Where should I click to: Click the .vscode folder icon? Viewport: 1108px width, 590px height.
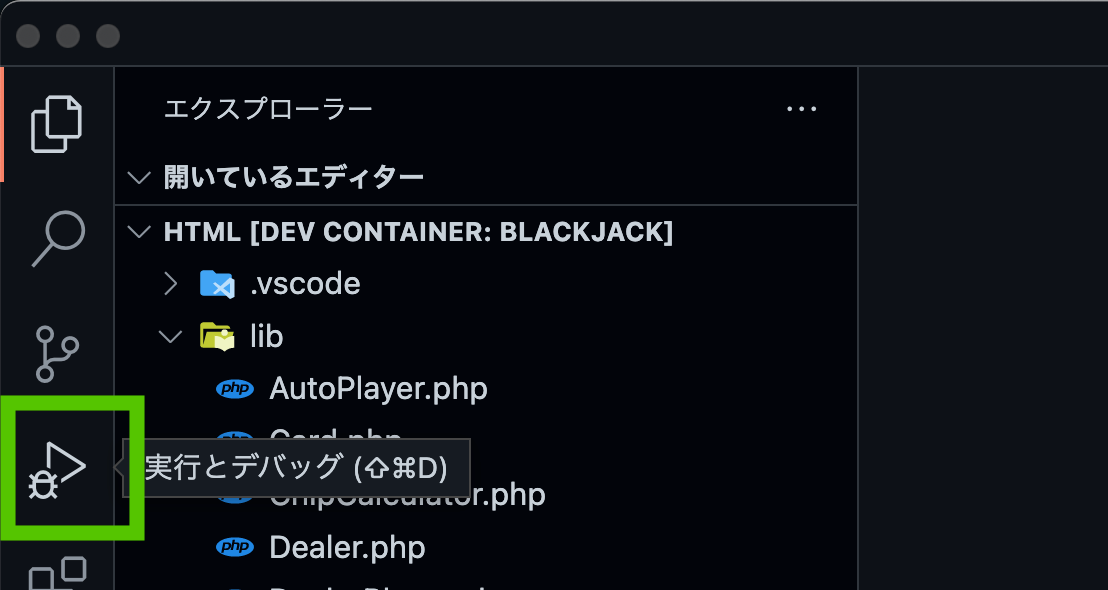218,283
